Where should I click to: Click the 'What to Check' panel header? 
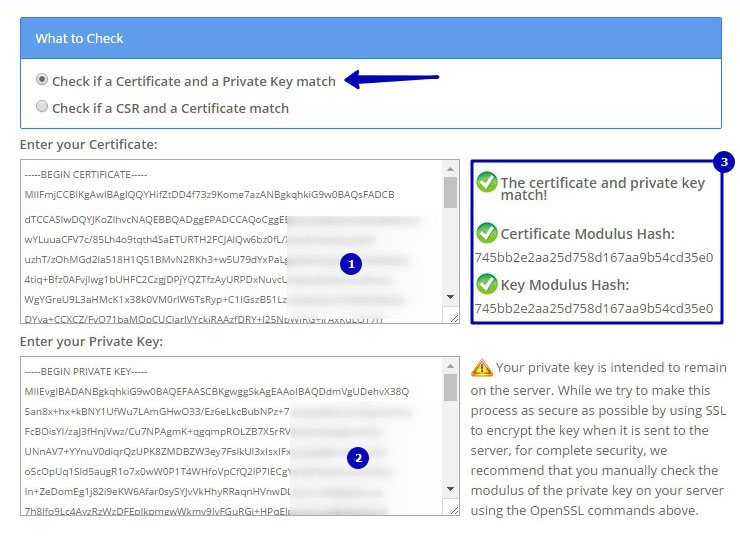tap(371, 38)
